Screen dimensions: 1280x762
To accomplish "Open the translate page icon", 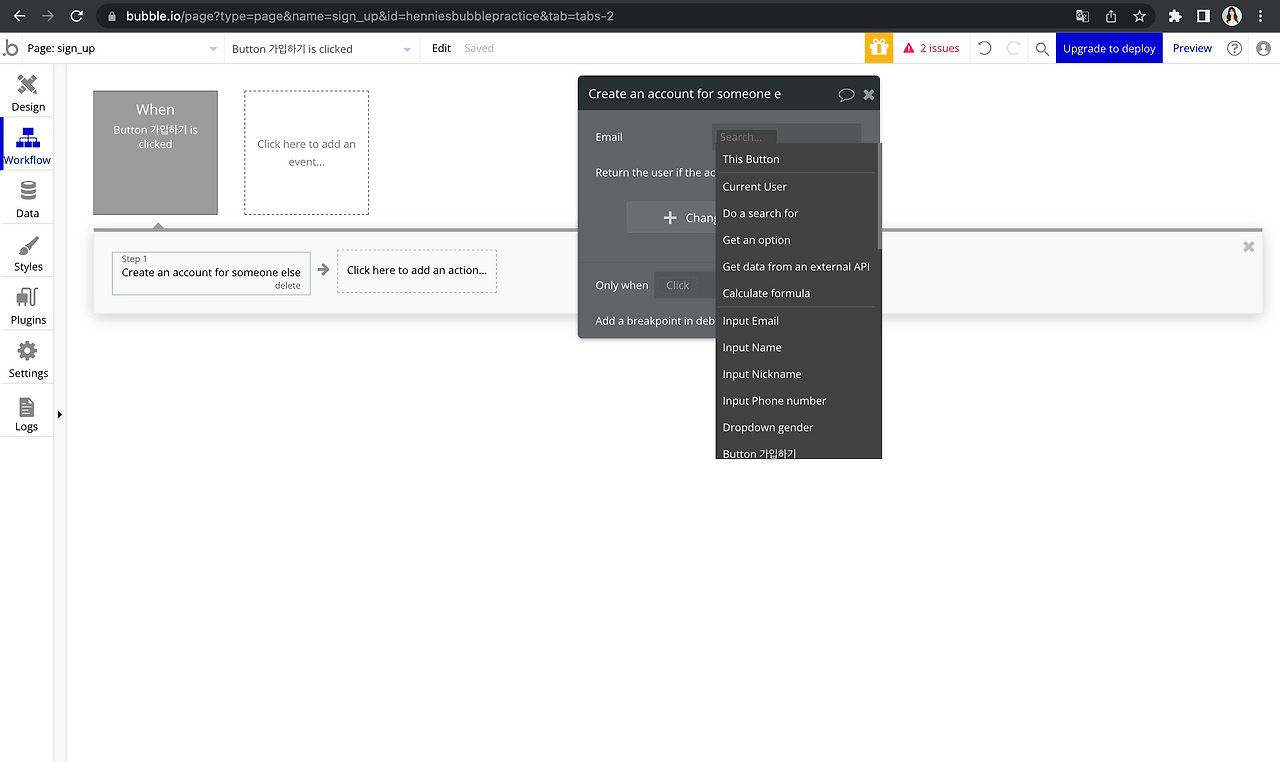I will click(x=1082, y=16).
